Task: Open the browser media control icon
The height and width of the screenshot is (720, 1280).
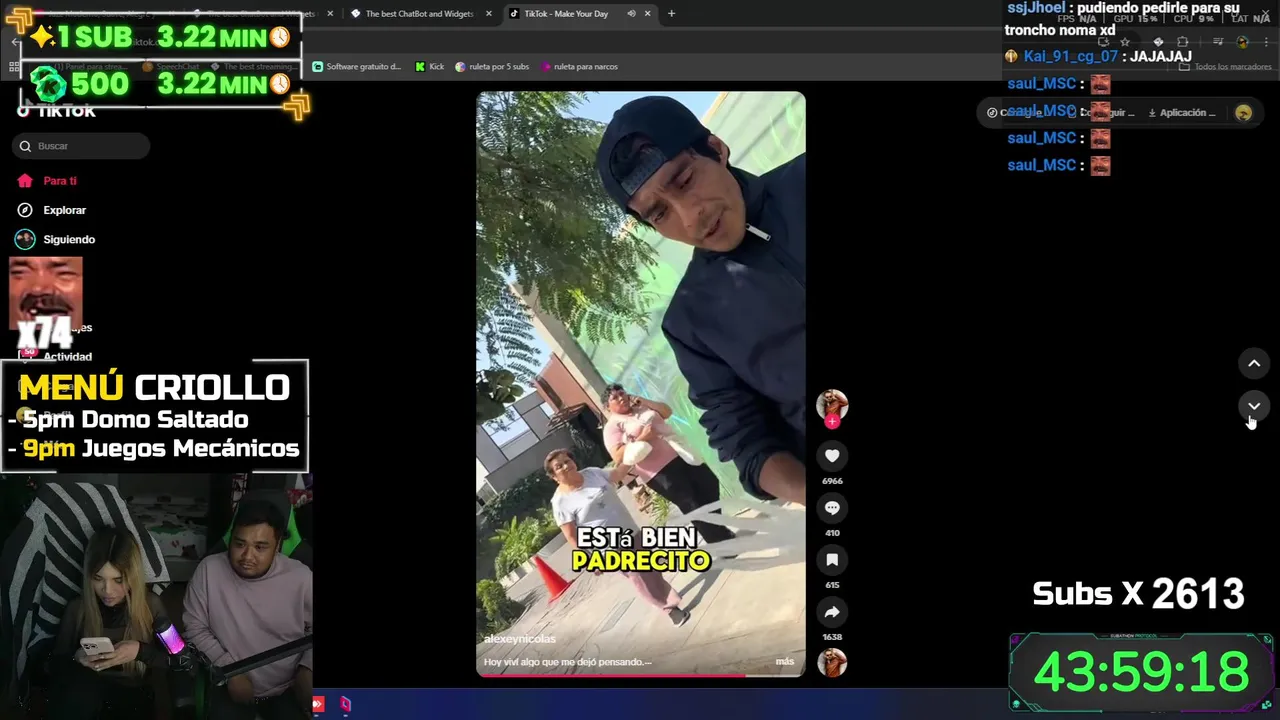Action: coord(1218,42)
